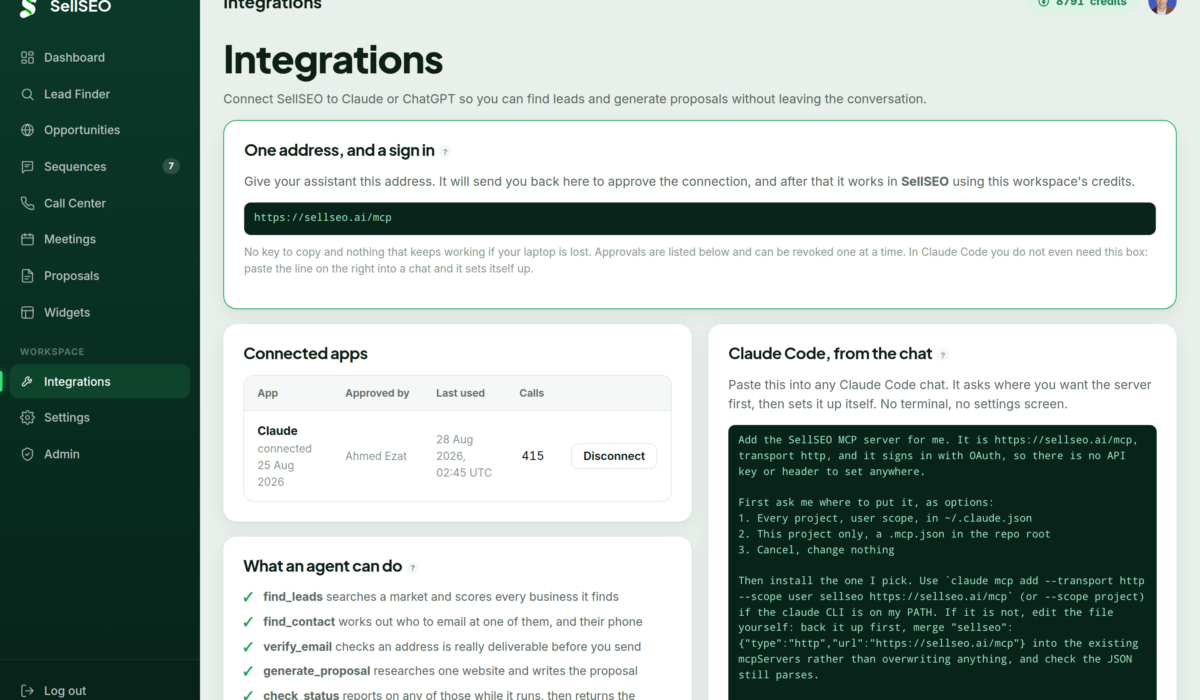The width and height of the screenshot is (1200, 700).
Task: Open the Admin page
Action: point(100,454)
